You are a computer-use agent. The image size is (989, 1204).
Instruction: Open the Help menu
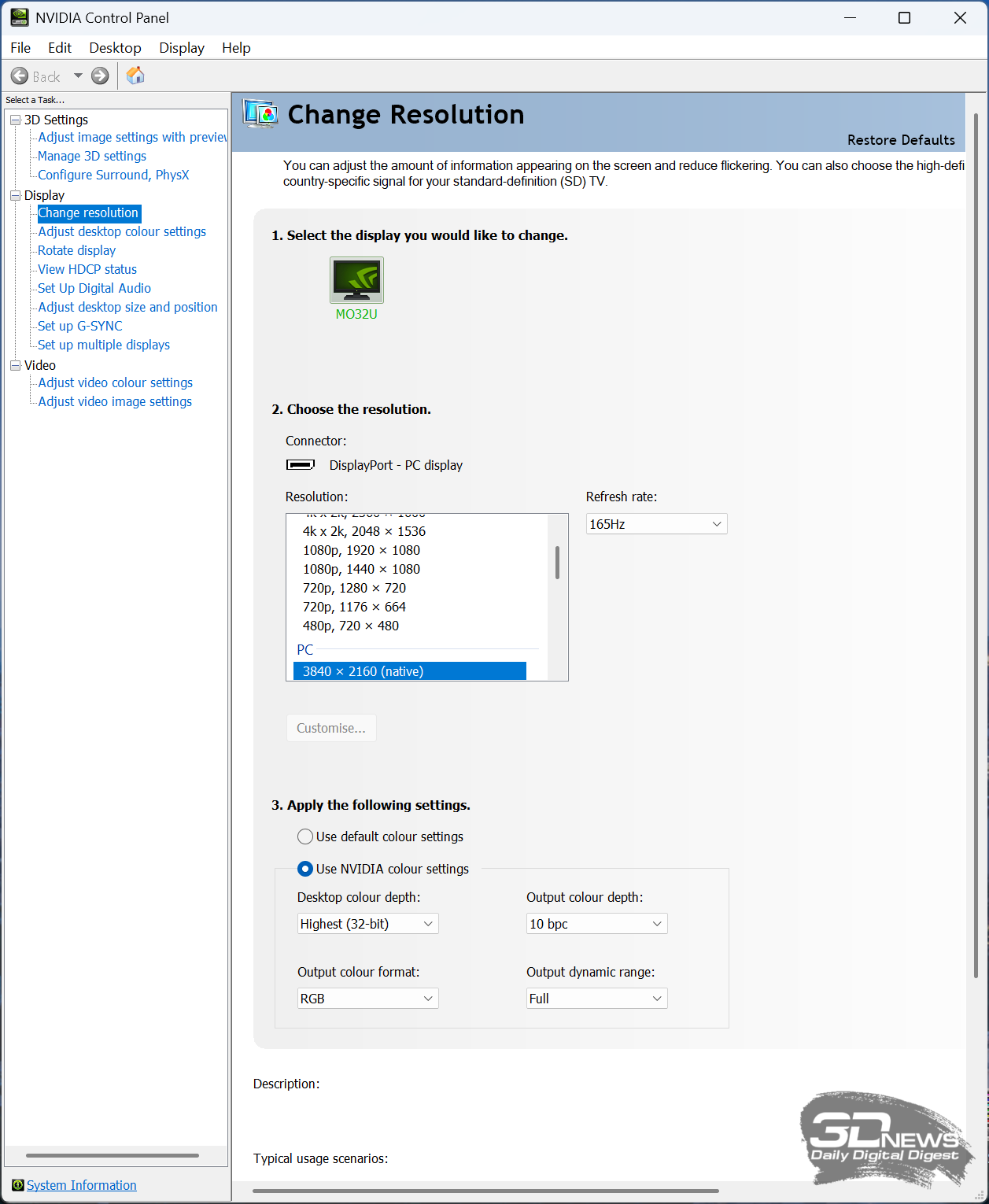(236, 48)
